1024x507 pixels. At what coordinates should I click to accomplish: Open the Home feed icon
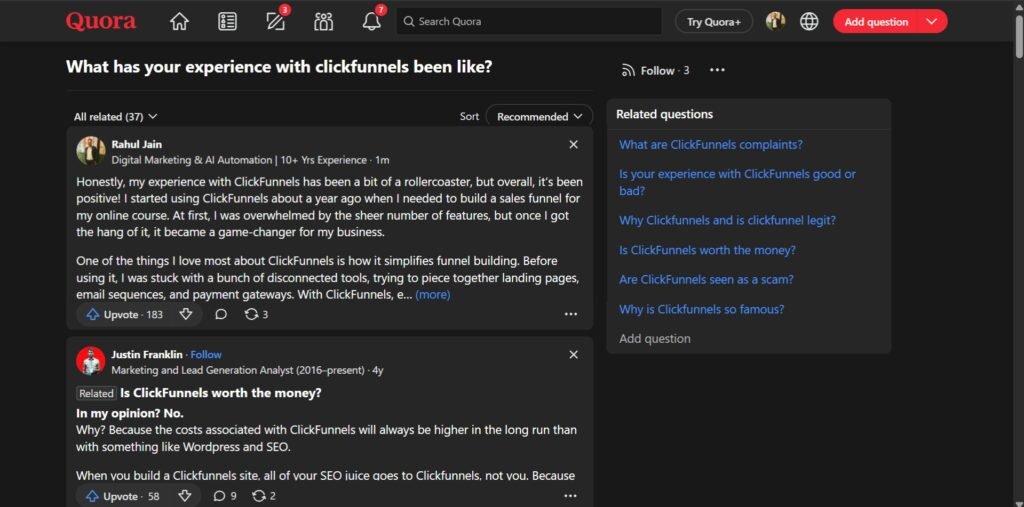[x=179, y=22]
